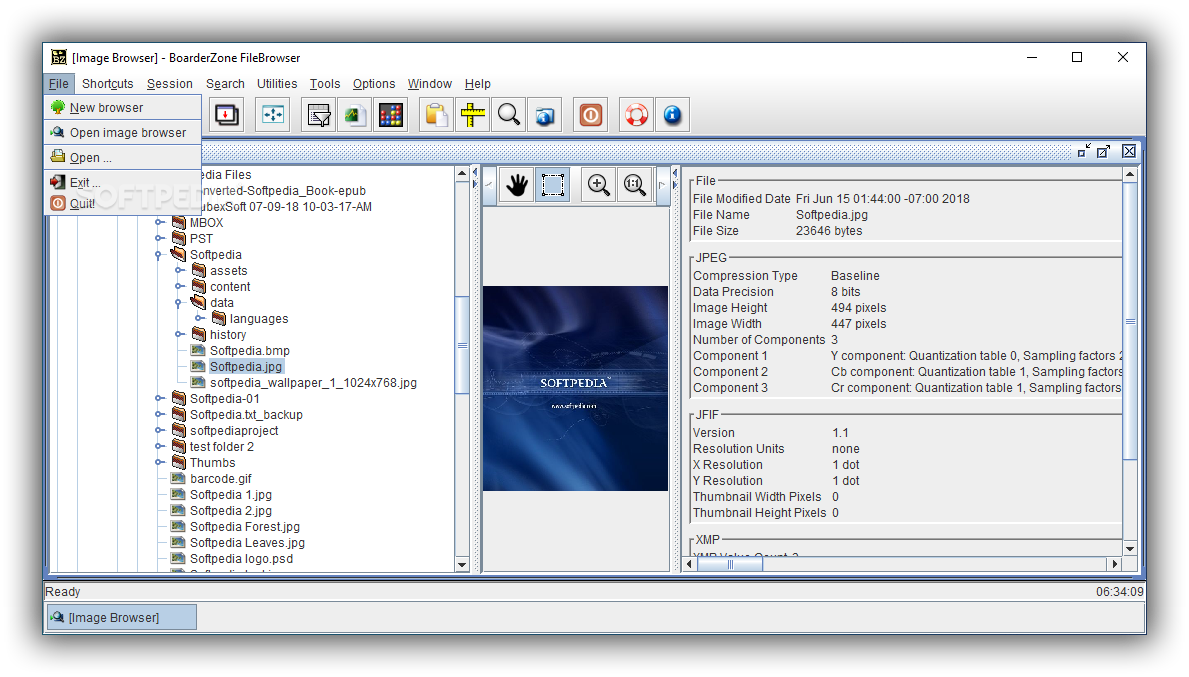This screenshot has width=1189, height=677.
Task: Click the Softpedia image preview
Action: 576,388
